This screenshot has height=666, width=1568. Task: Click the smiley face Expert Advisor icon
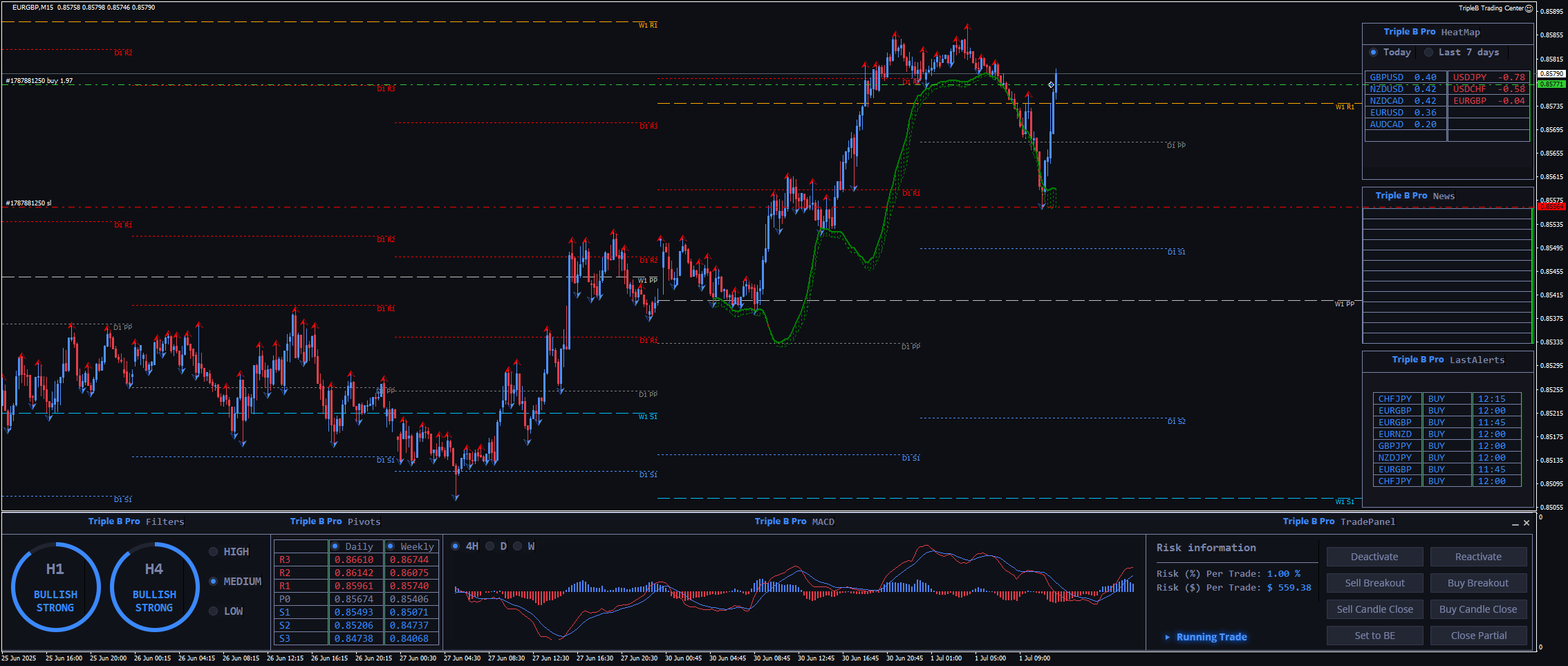pos(1529,8)
